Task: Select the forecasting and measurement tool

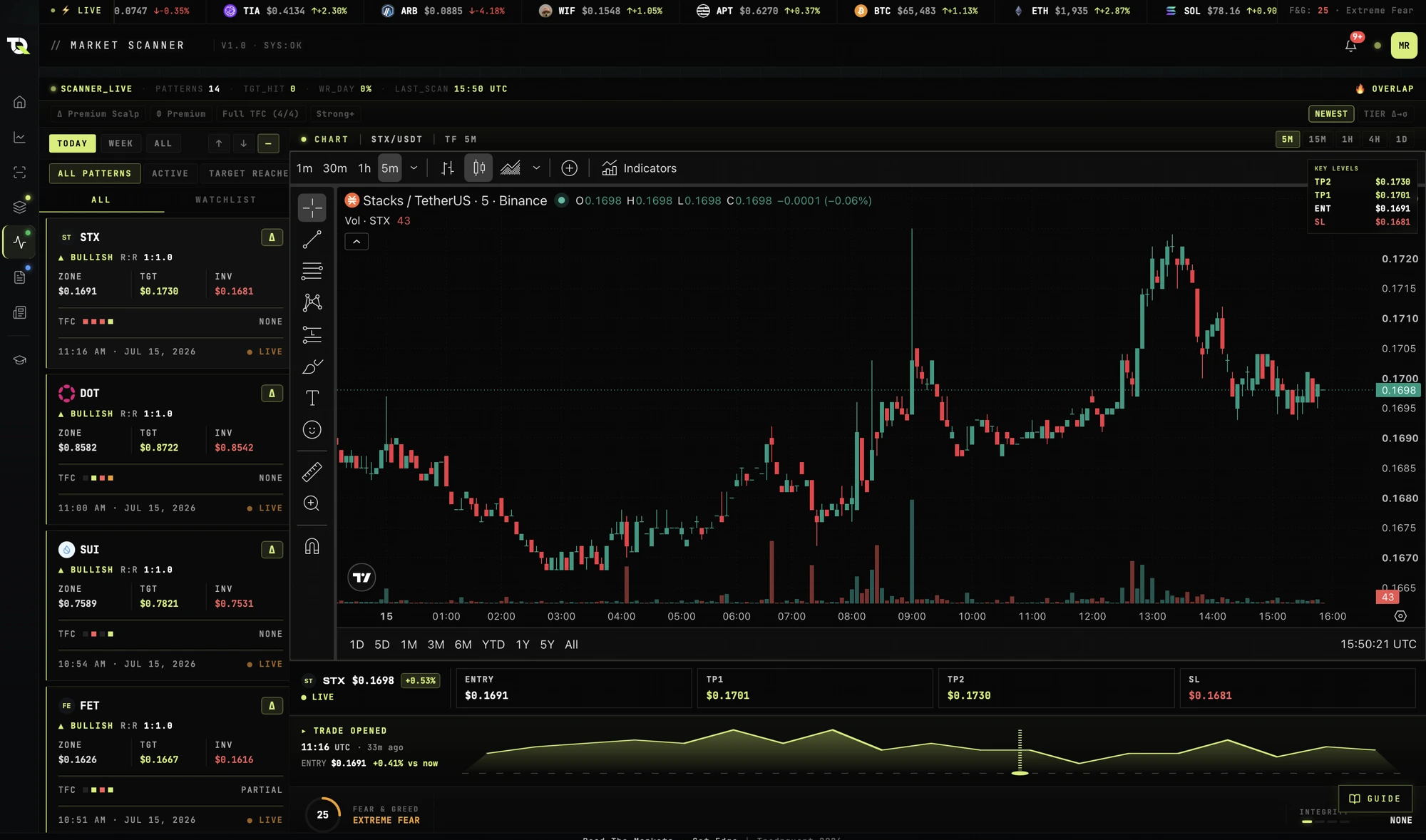Action: click(x=312, y=334)
